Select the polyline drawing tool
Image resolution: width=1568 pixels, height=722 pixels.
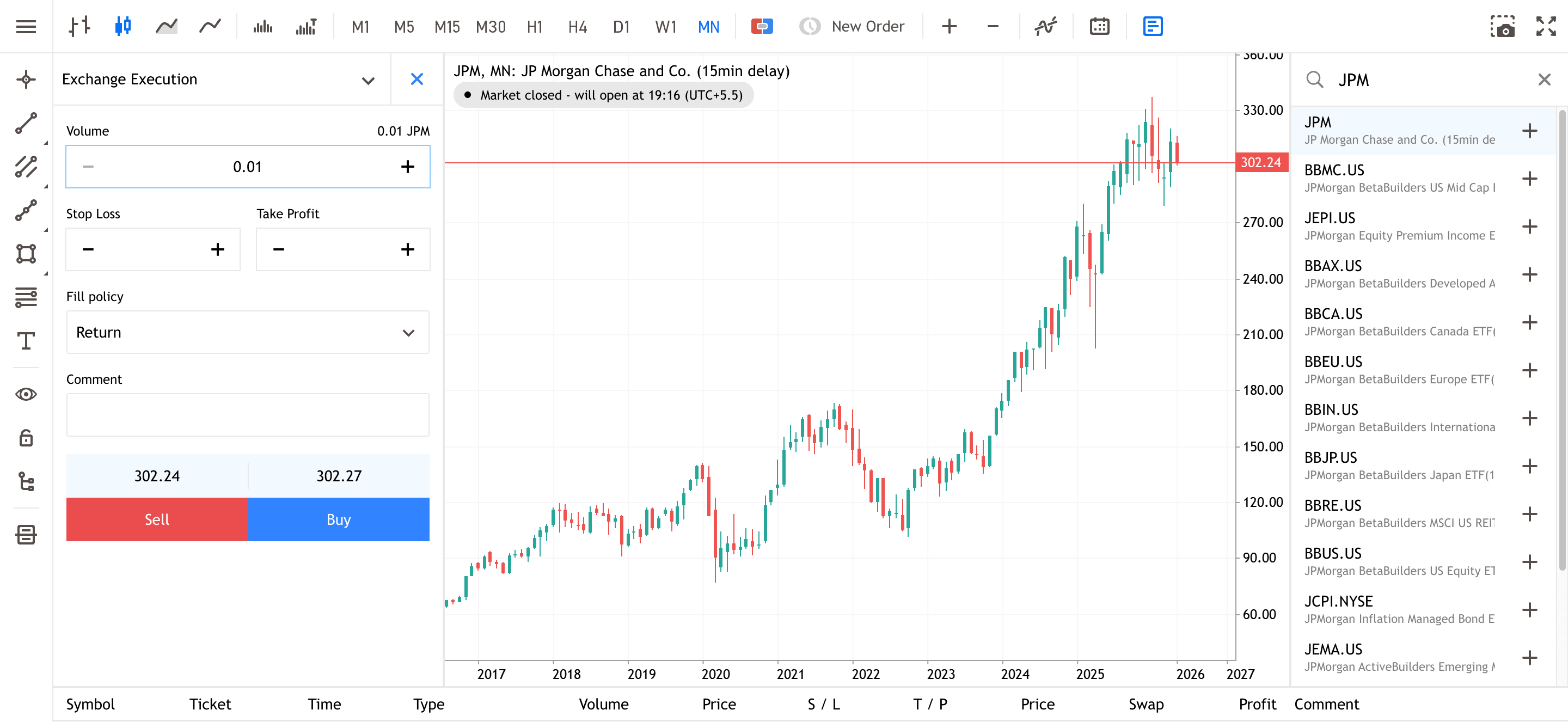pos(26,210)
